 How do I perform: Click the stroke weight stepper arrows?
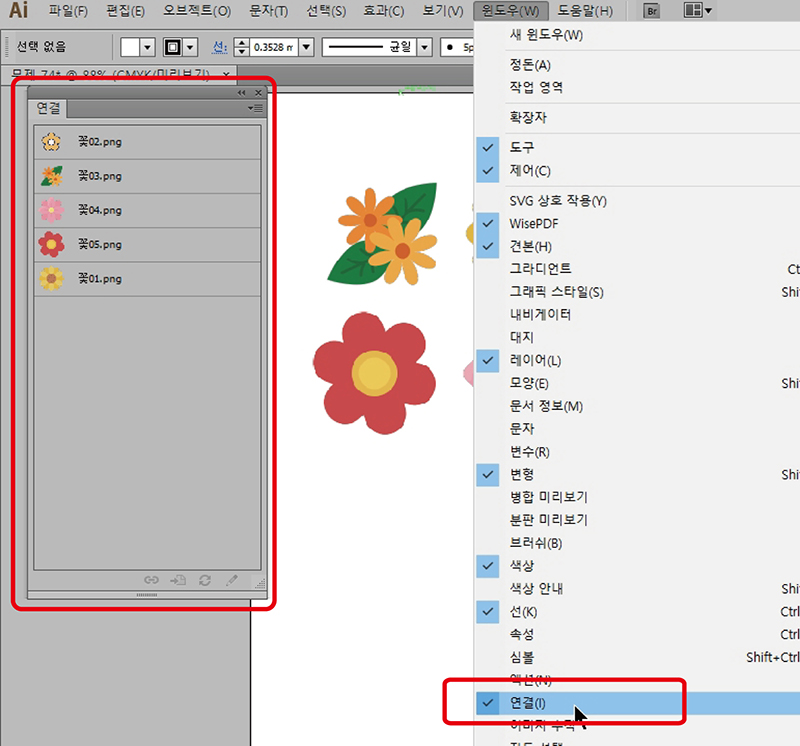click(241, 47)
